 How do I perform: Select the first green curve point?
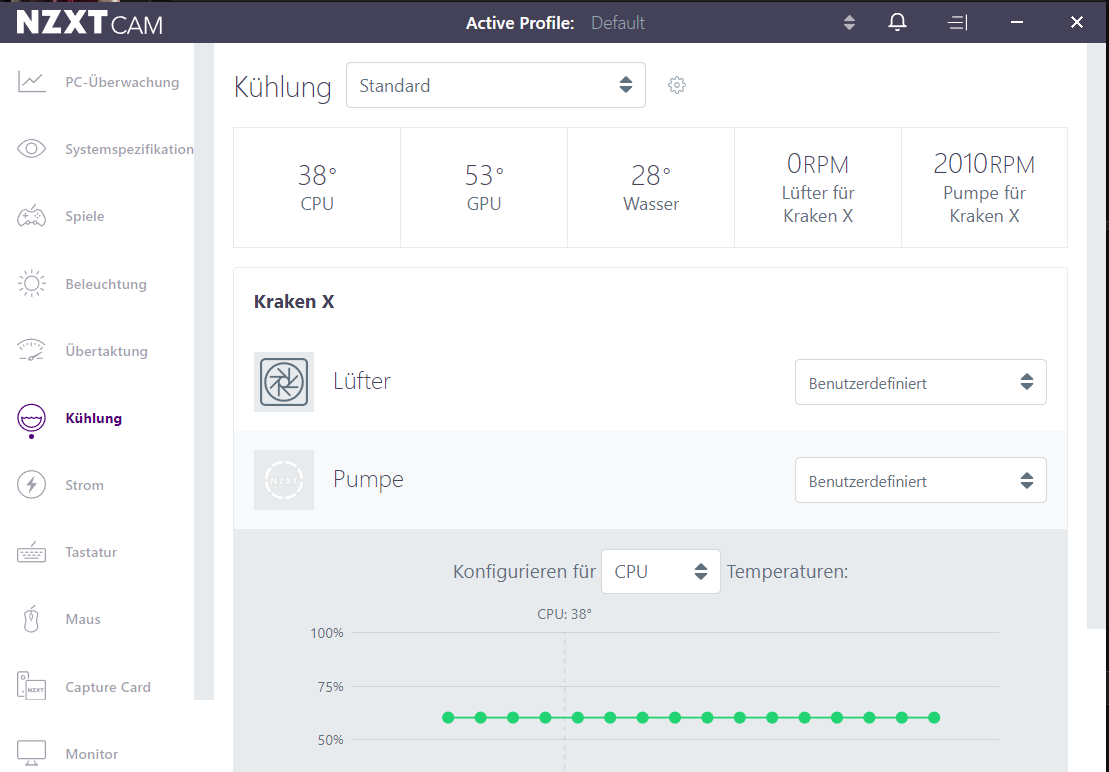[448, 718]
